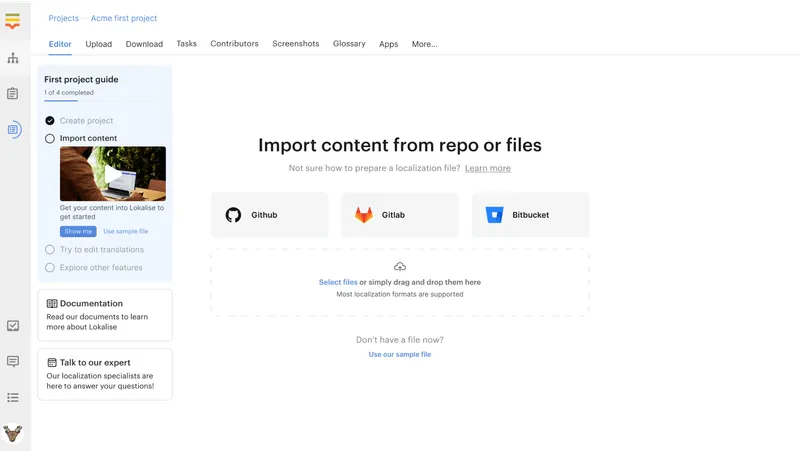800x451 pixels.
Task: Open the list icon in sidebar
Action: pyautogui.click(x=13, y=397)
